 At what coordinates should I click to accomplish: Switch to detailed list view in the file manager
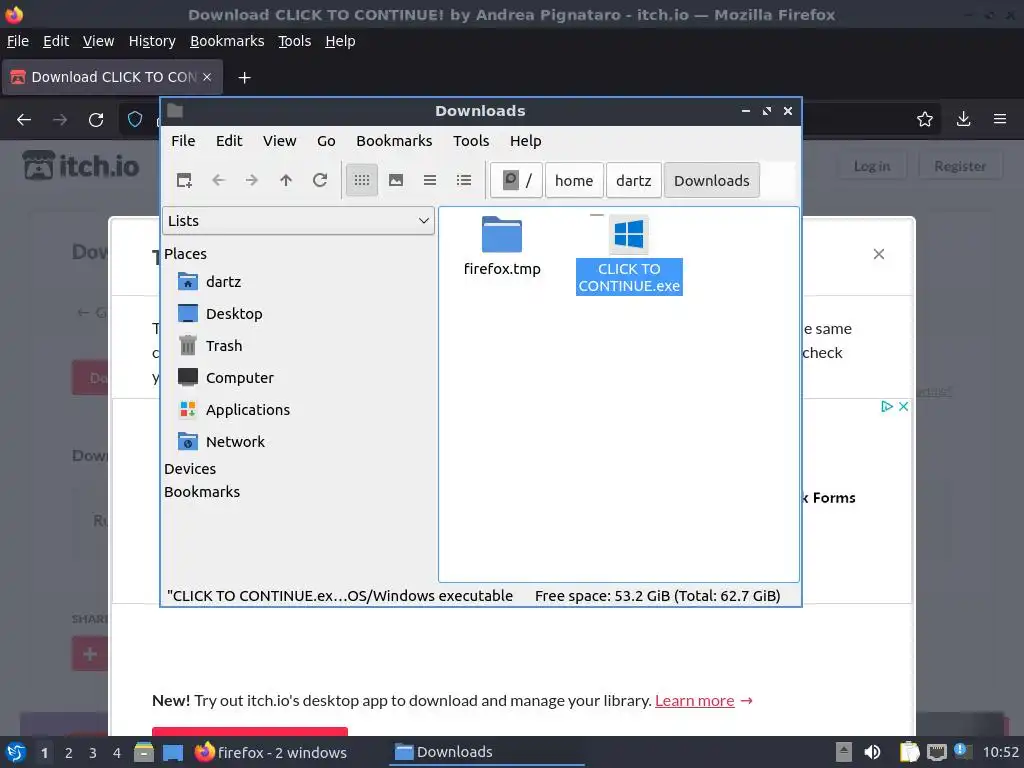coord(464,180)
